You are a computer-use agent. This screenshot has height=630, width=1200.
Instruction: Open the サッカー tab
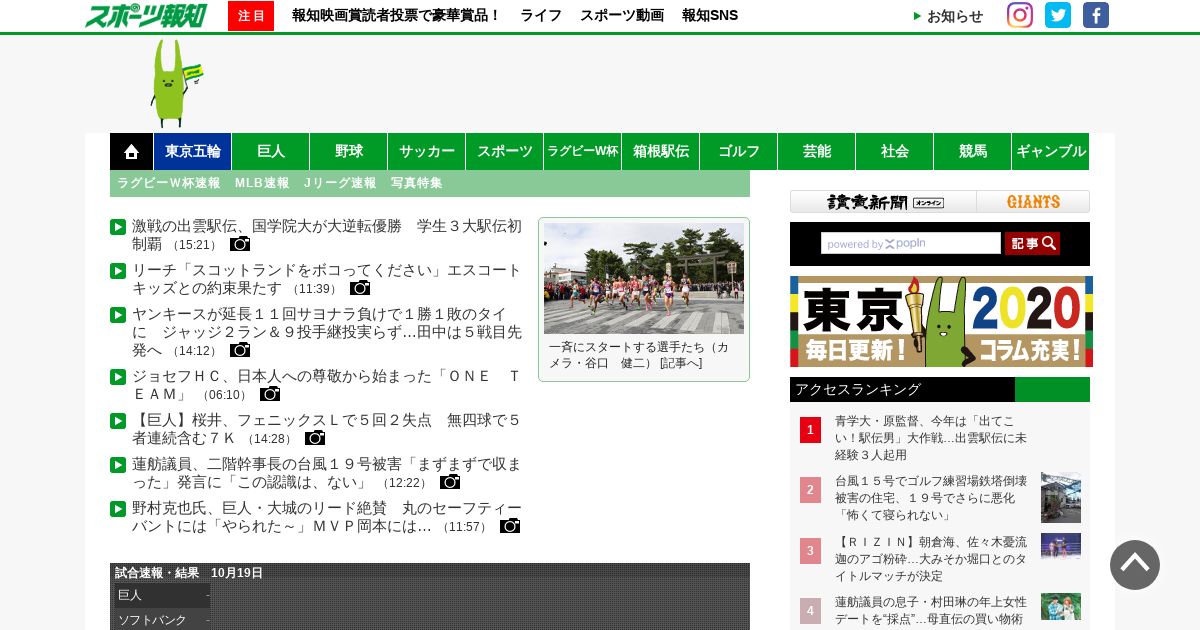click(x=427, y=151)
